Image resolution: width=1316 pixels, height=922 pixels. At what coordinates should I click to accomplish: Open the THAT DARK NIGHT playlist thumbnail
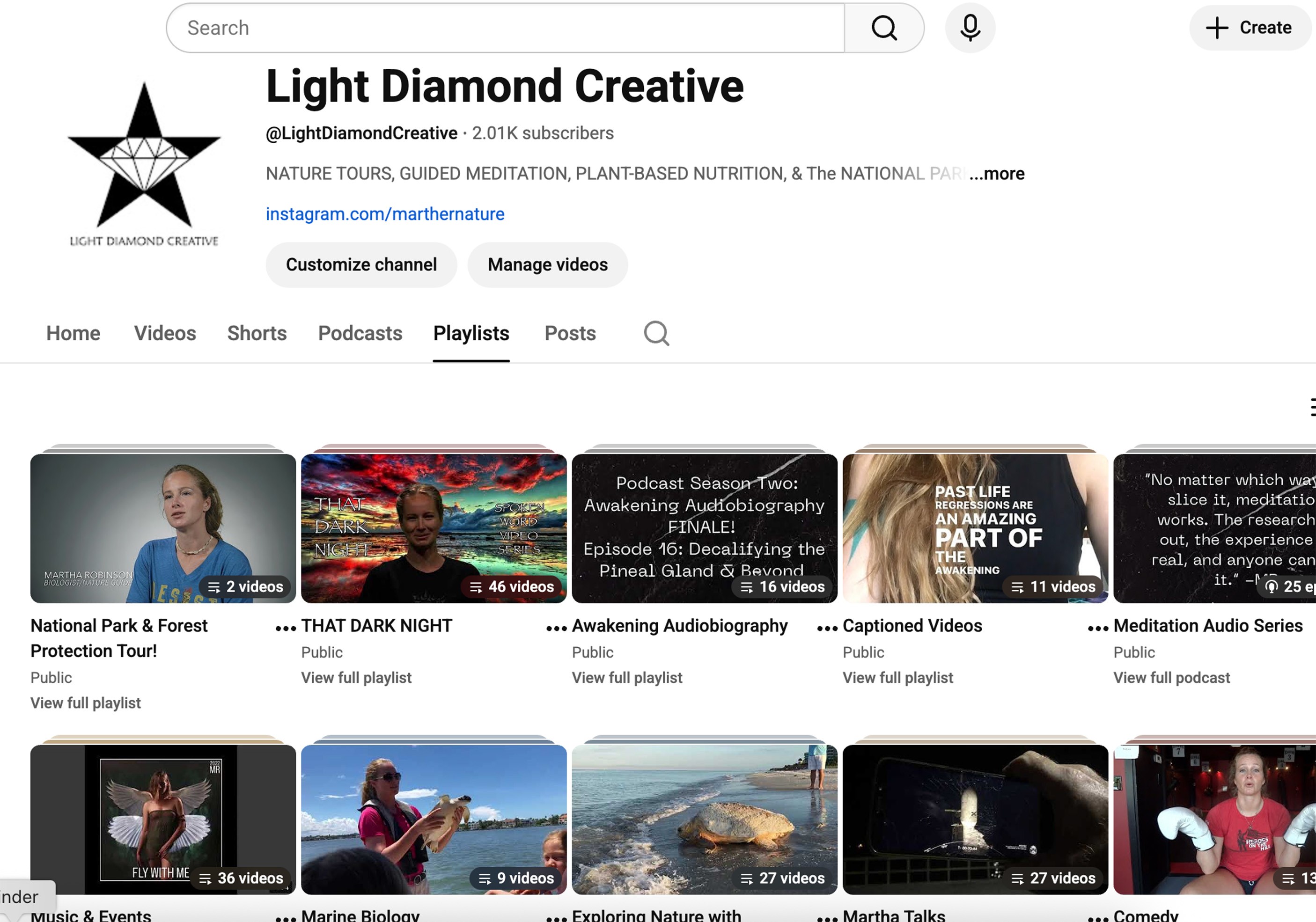434,528
